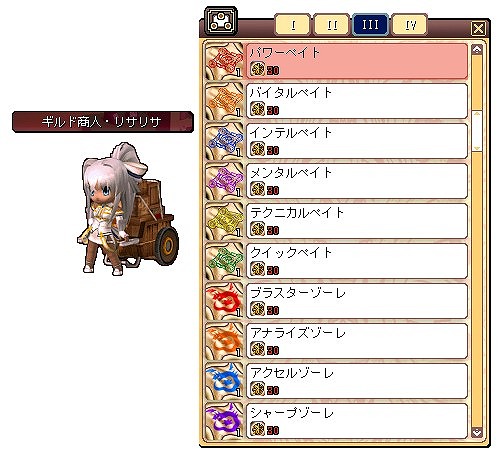Click the red パワーベイト scroll icon
The height and width of the screenshot is (459, 499).
pyautogui.click(x=224, y=61)
